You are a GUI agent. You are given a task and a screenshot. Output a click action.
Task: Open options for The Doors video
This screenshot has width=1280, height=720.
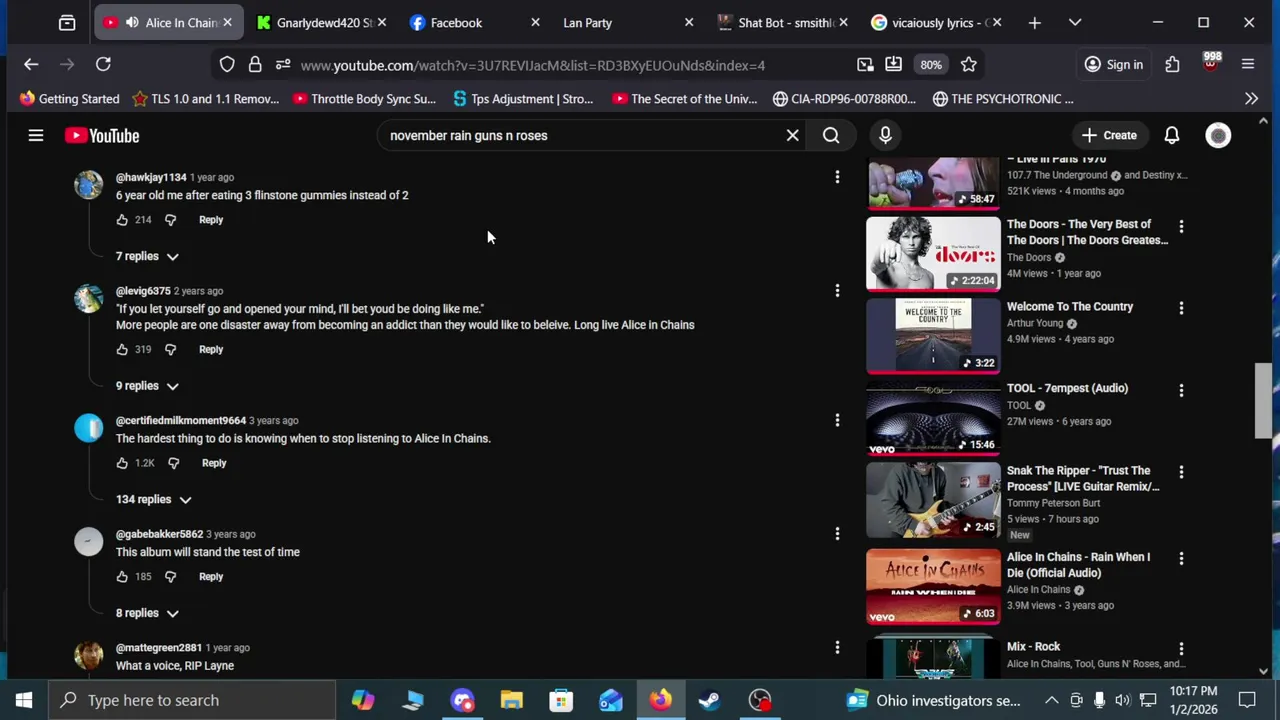point(1181,227)
